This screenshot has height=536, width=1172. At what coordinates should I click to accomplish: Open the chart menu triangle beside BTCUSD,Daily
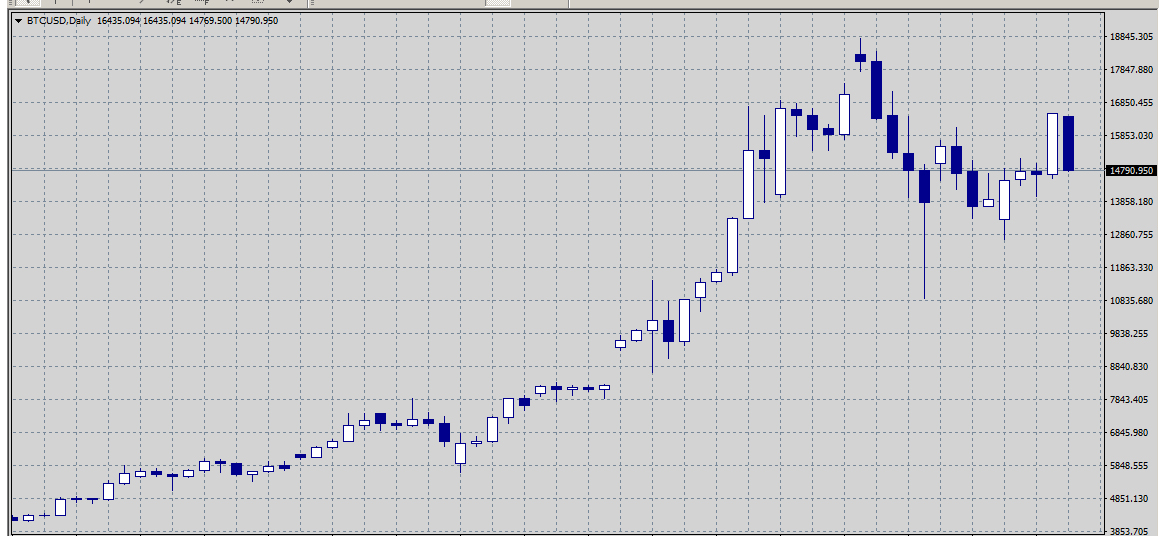coord(18,21)
